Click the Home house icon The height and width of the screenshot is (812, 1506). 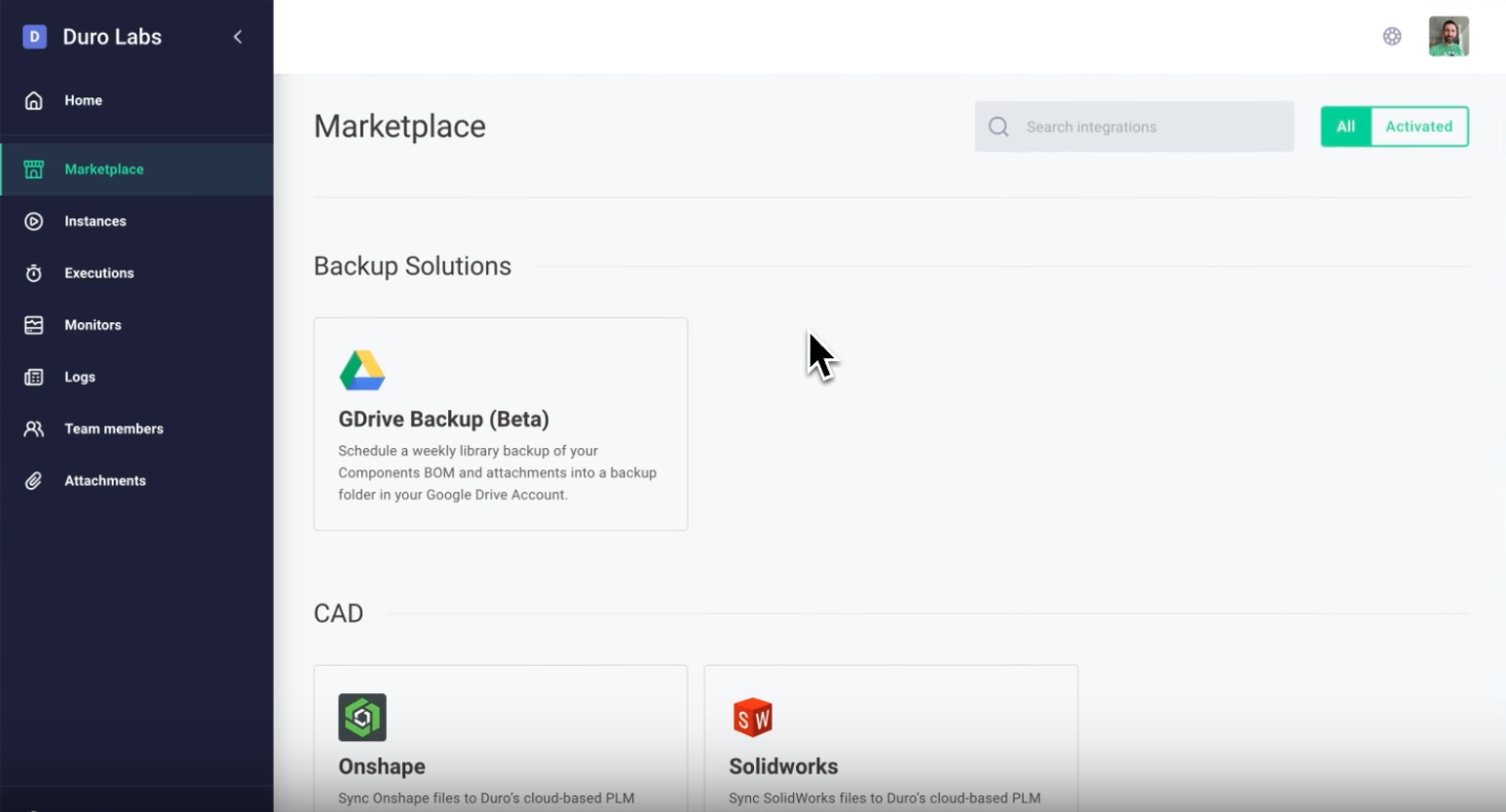tap(34, 100)
